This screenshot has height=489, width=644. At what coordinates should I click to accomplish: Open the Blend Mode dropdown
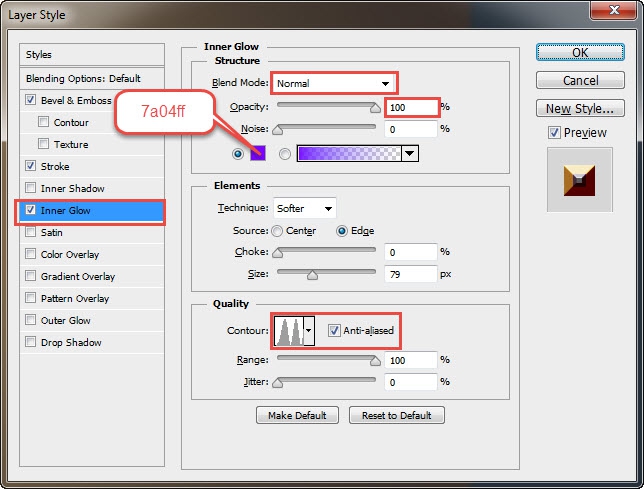[334, 83]
